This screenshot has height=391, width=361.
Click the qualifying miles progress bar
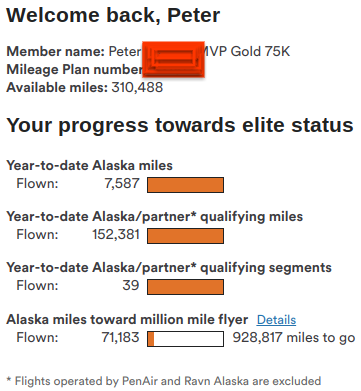185,236
